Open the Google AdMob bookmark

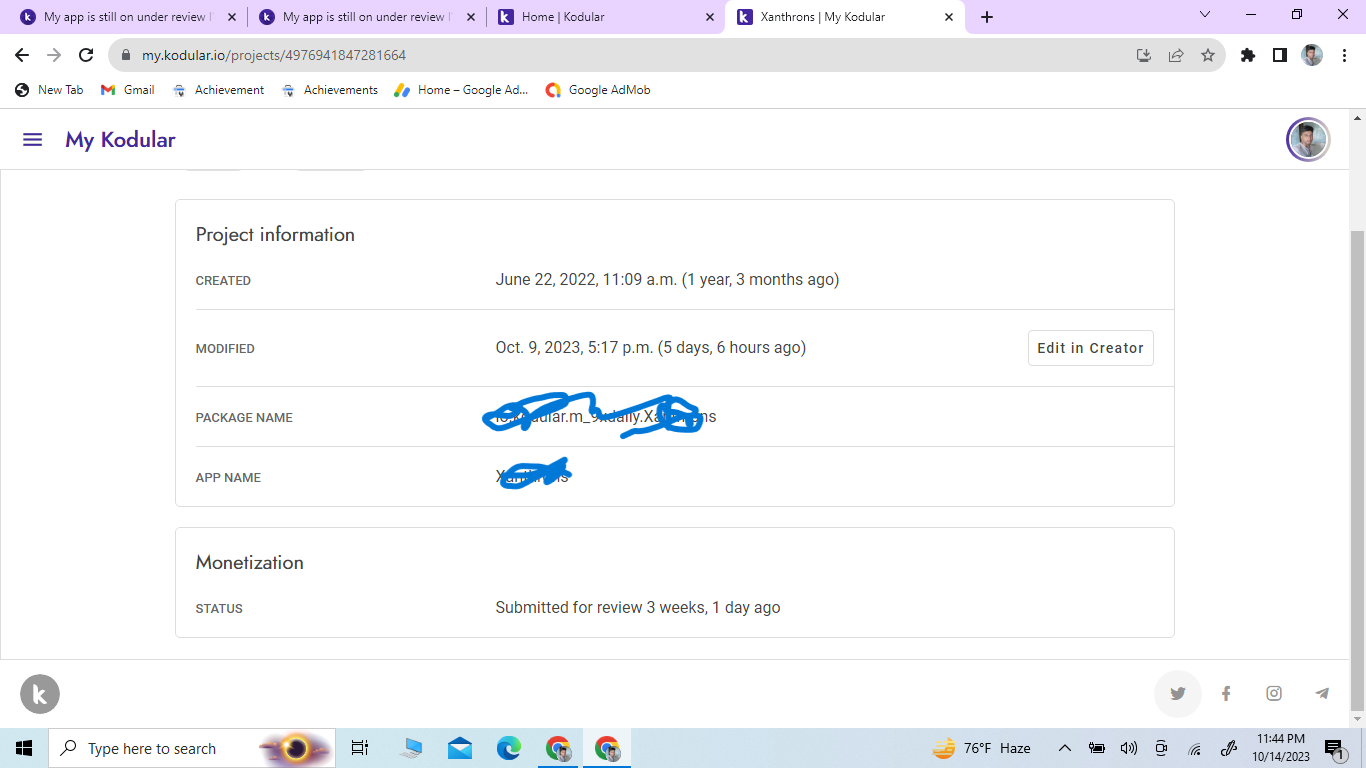pyautogui.click(x=598, y=90)
